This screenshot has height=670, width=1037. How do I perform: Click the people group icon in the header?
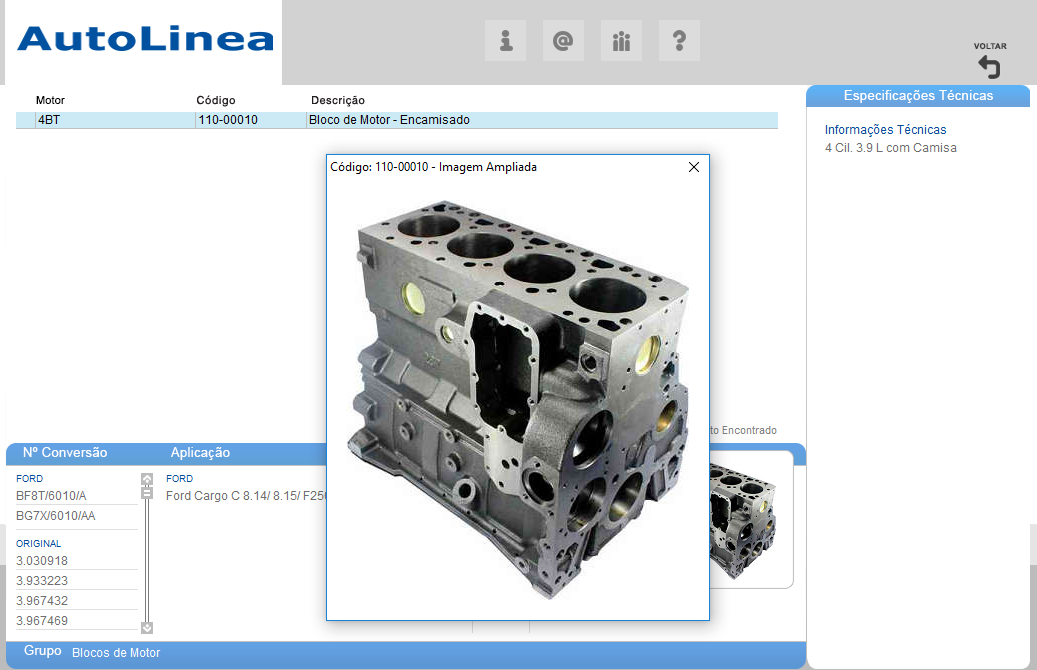tap(621, 41)
